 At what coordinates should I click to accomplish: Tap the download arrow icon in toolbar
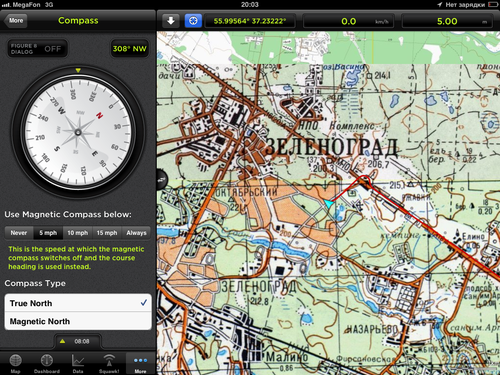pos(171,21)
